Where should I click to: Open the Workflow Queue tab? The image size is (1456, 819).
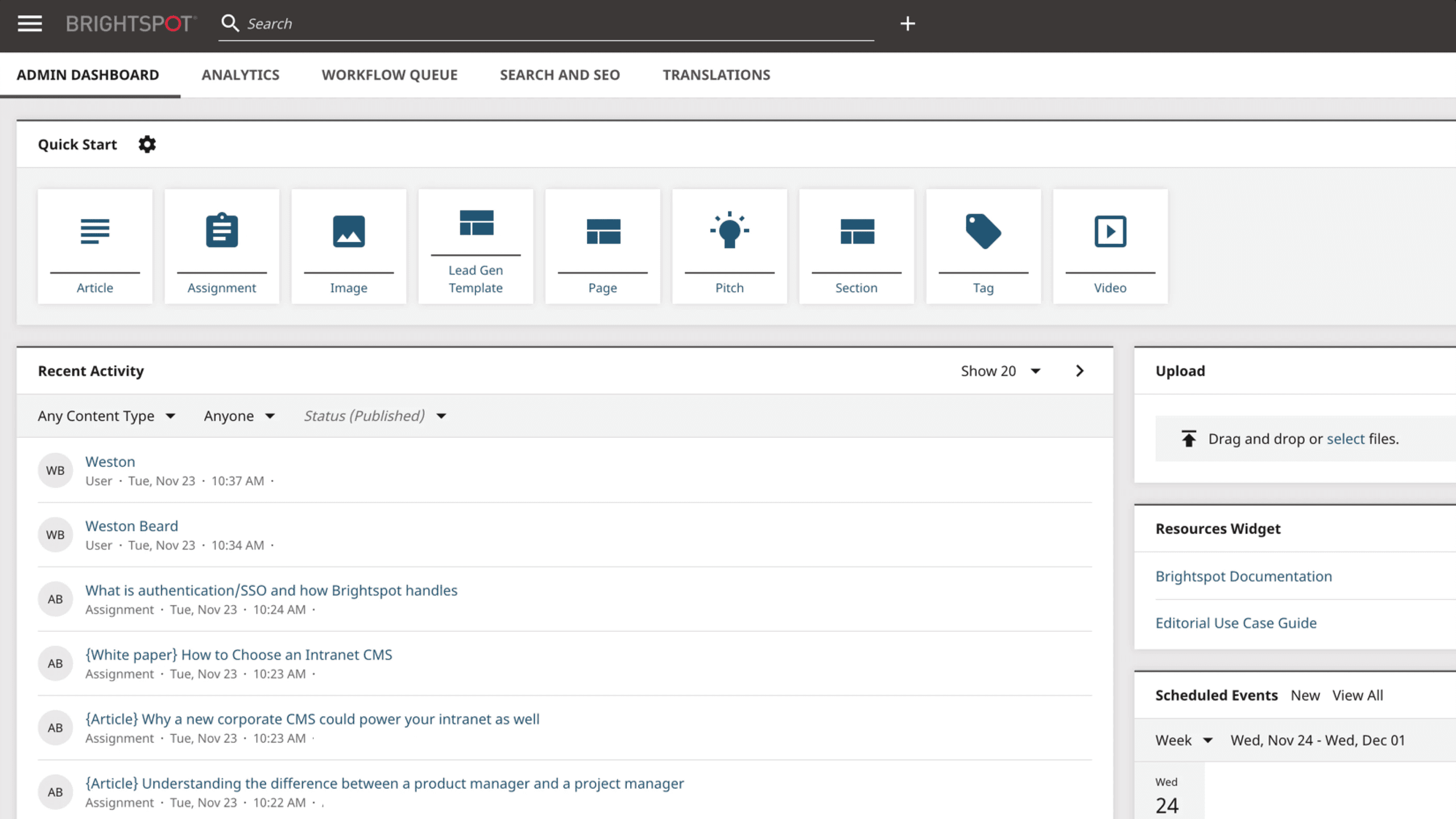point(390,75)
